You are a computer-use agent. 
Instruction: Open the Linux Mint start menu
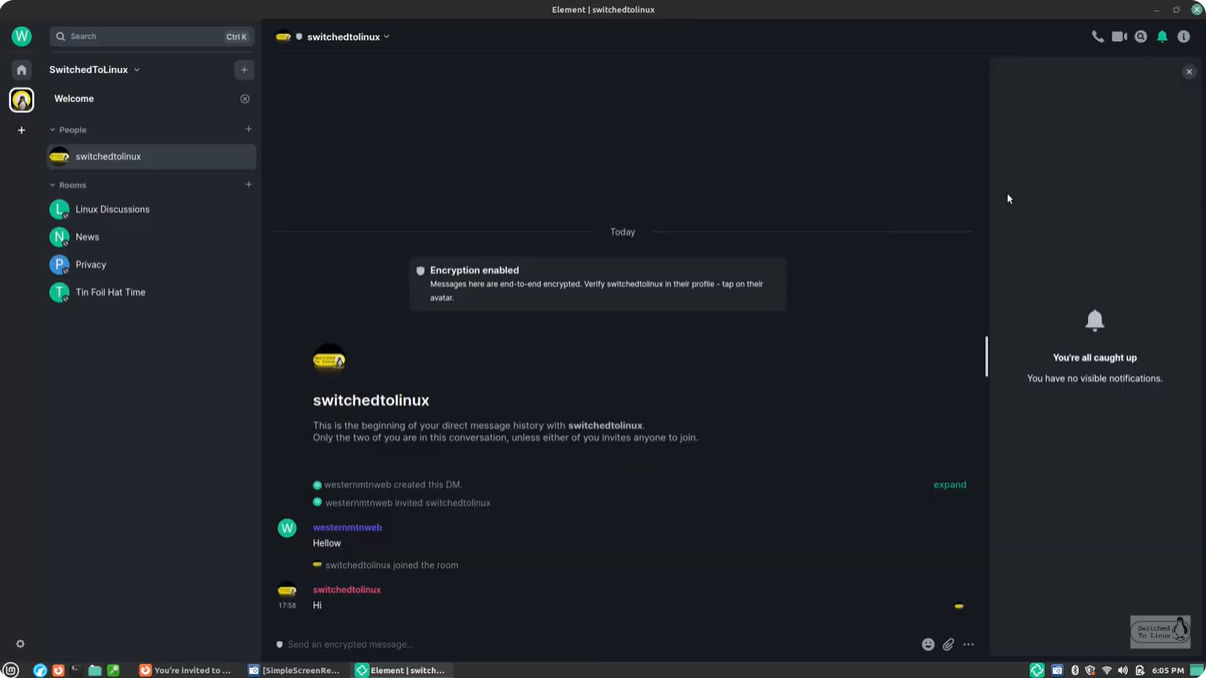pos(11,670)
